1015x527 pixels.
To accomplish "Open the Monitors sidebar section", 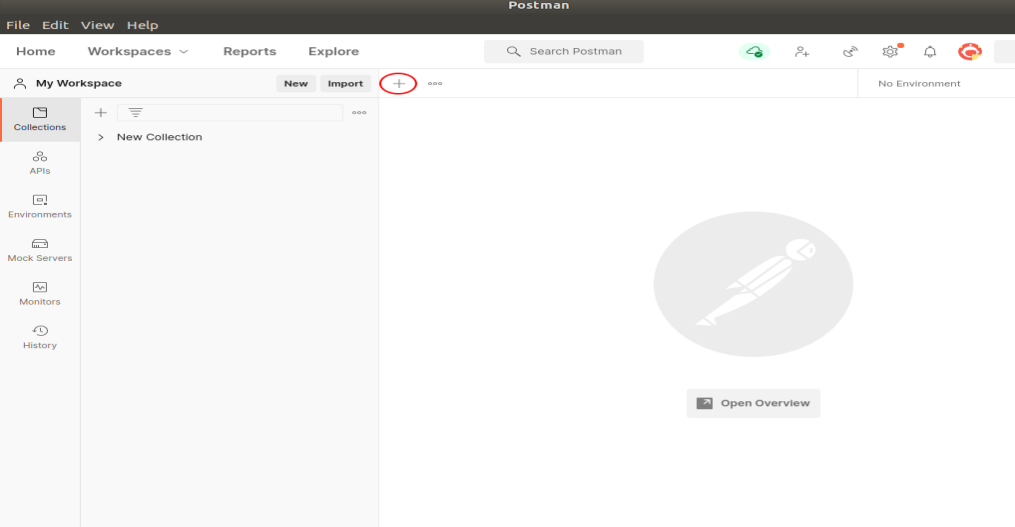I will click(x=40, y=294).
